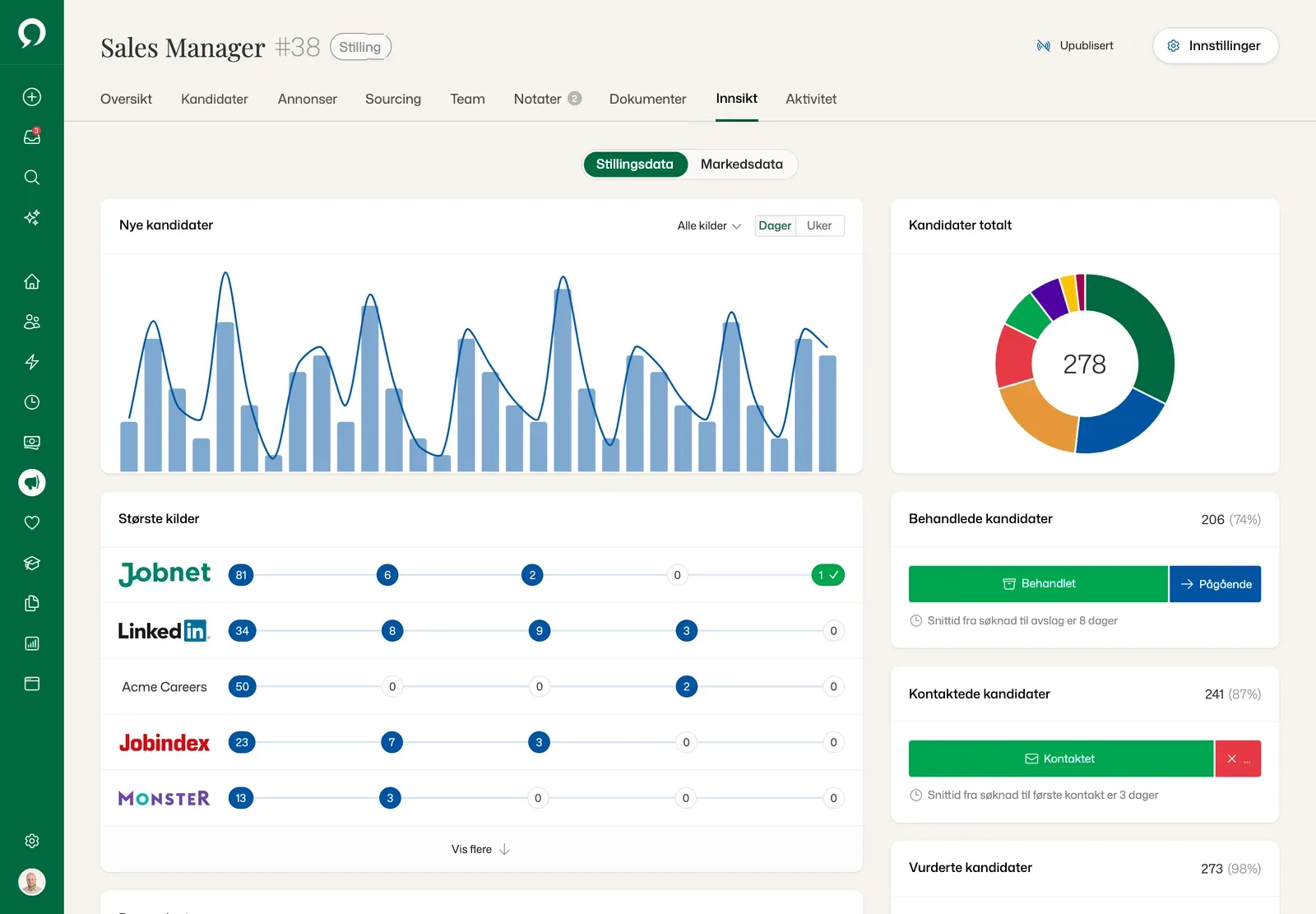Screen dimensions: 1316x914
Task: Open the Alle kilder dropdown
Action: [709, 225]
